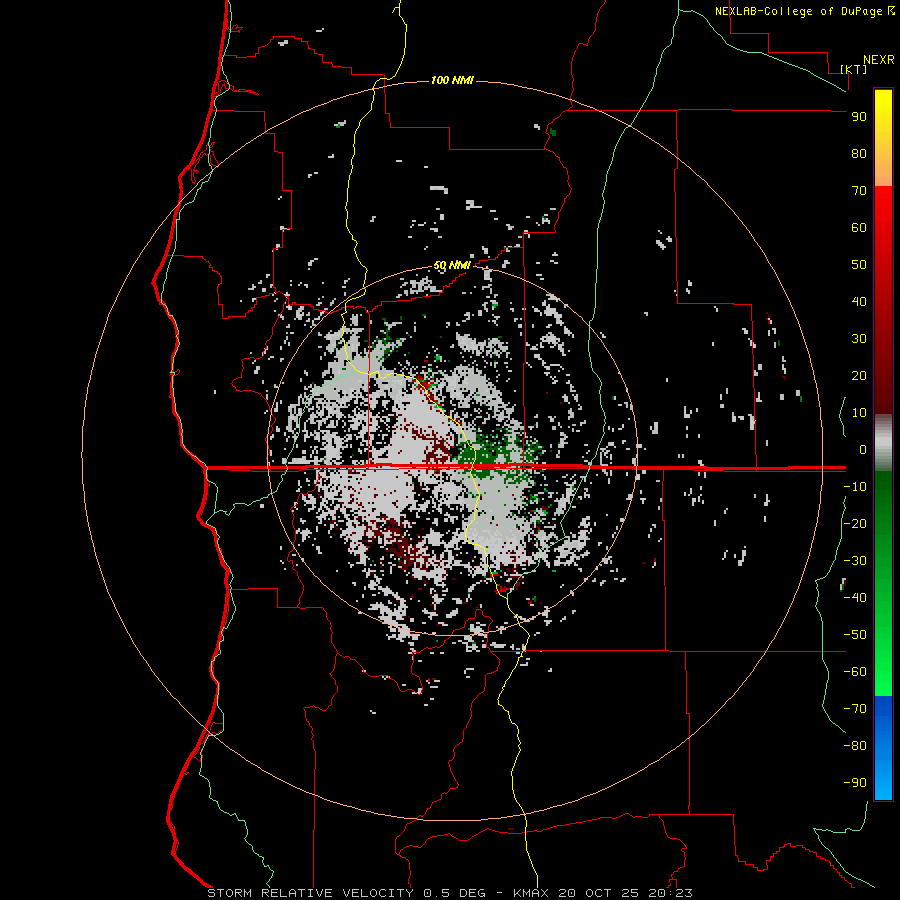Click the 90 value on velocity scale
Viewport: 900px width, 900px height.
pyautogui.click(x=859, y=117)
